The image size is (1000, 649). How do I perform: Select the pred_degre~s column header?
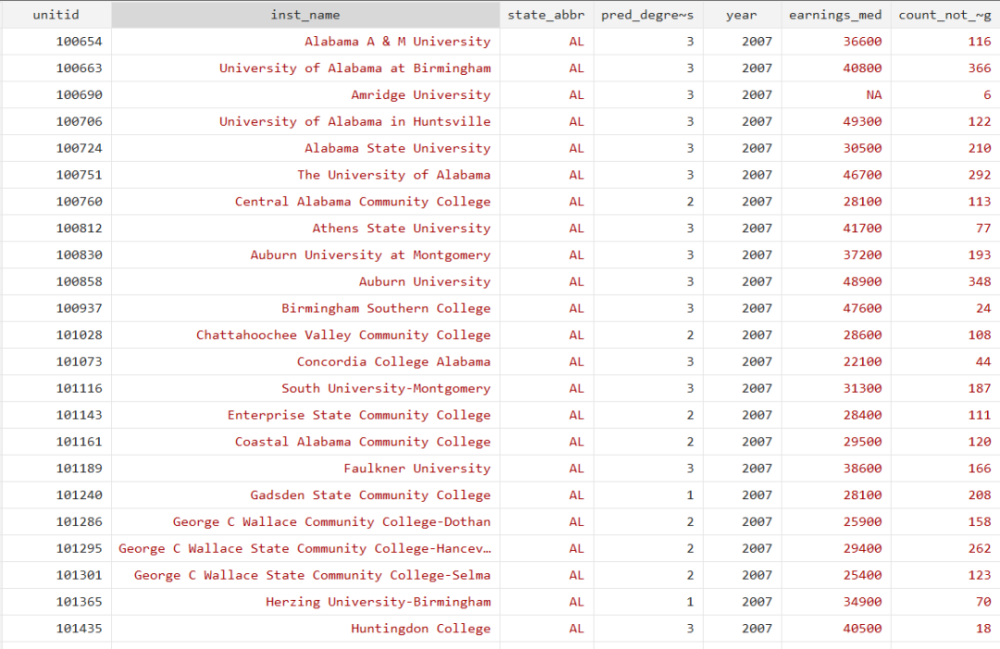point(647,15)
